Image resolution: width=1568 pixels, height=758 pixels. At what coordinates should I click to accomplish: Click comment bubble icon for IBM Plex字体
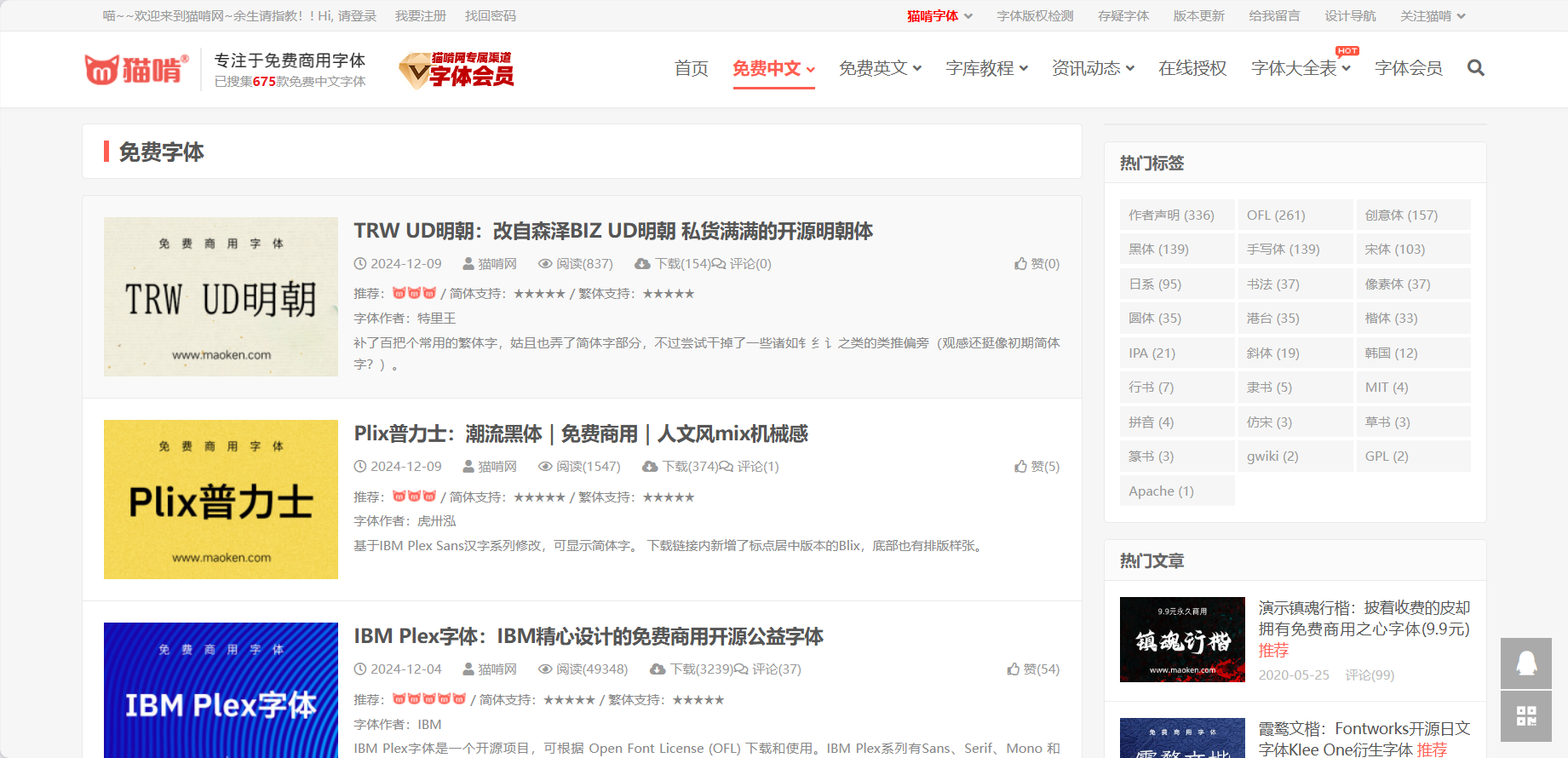[x=741, y=669]
